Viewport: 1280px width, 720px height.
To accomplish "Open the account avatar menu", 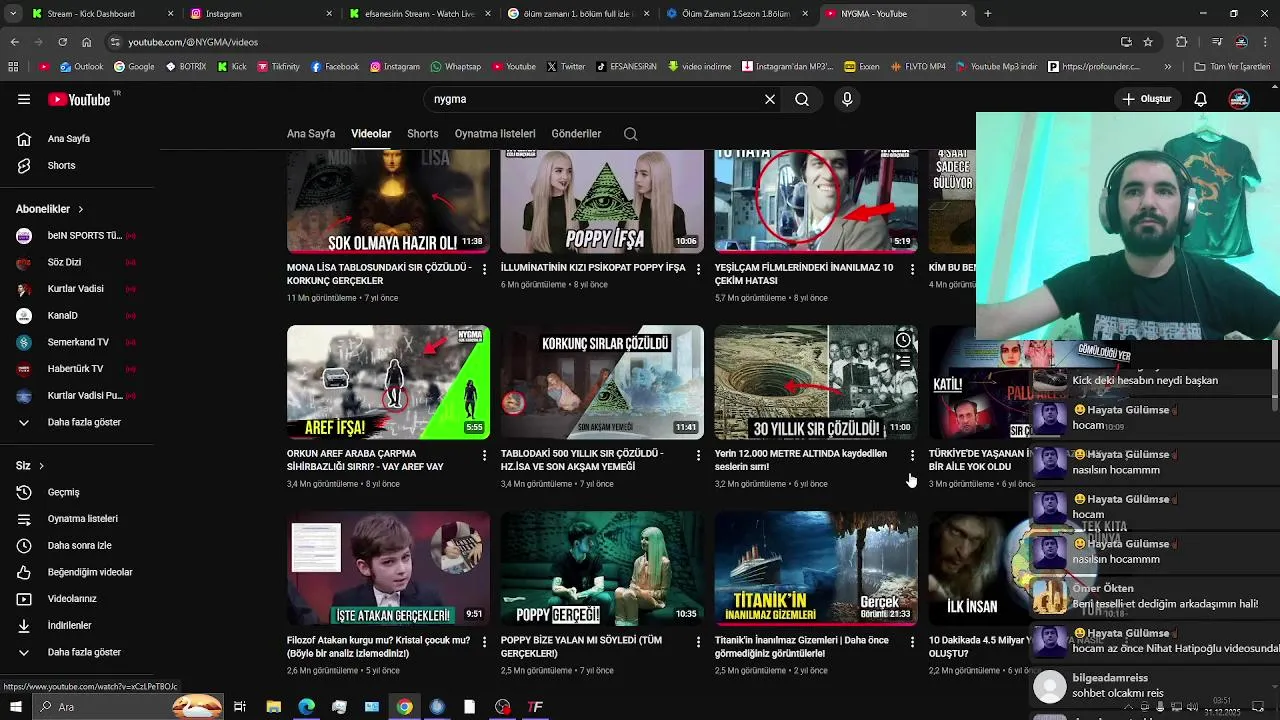I will [1239, 99].
